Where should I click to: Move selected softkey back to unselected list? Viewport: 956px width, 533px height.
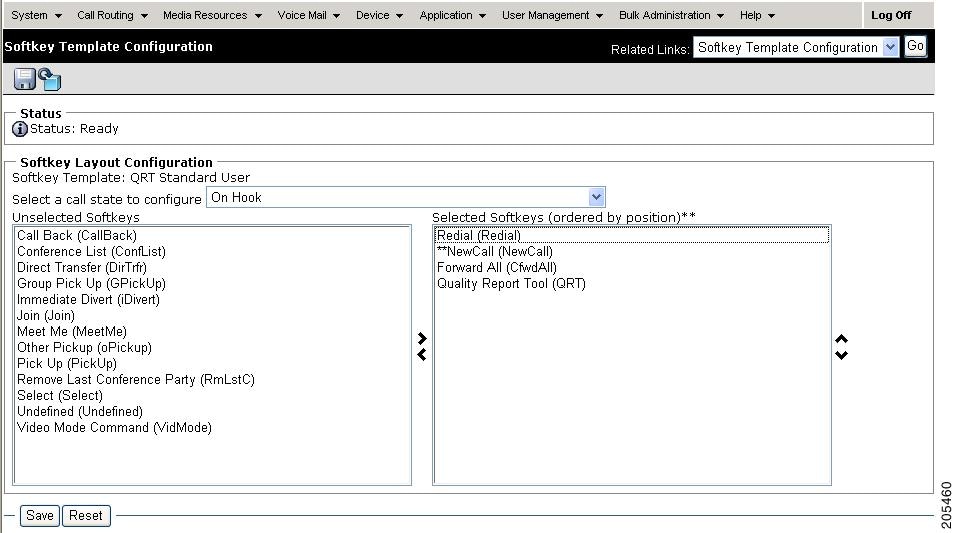(x=422, y=354)
